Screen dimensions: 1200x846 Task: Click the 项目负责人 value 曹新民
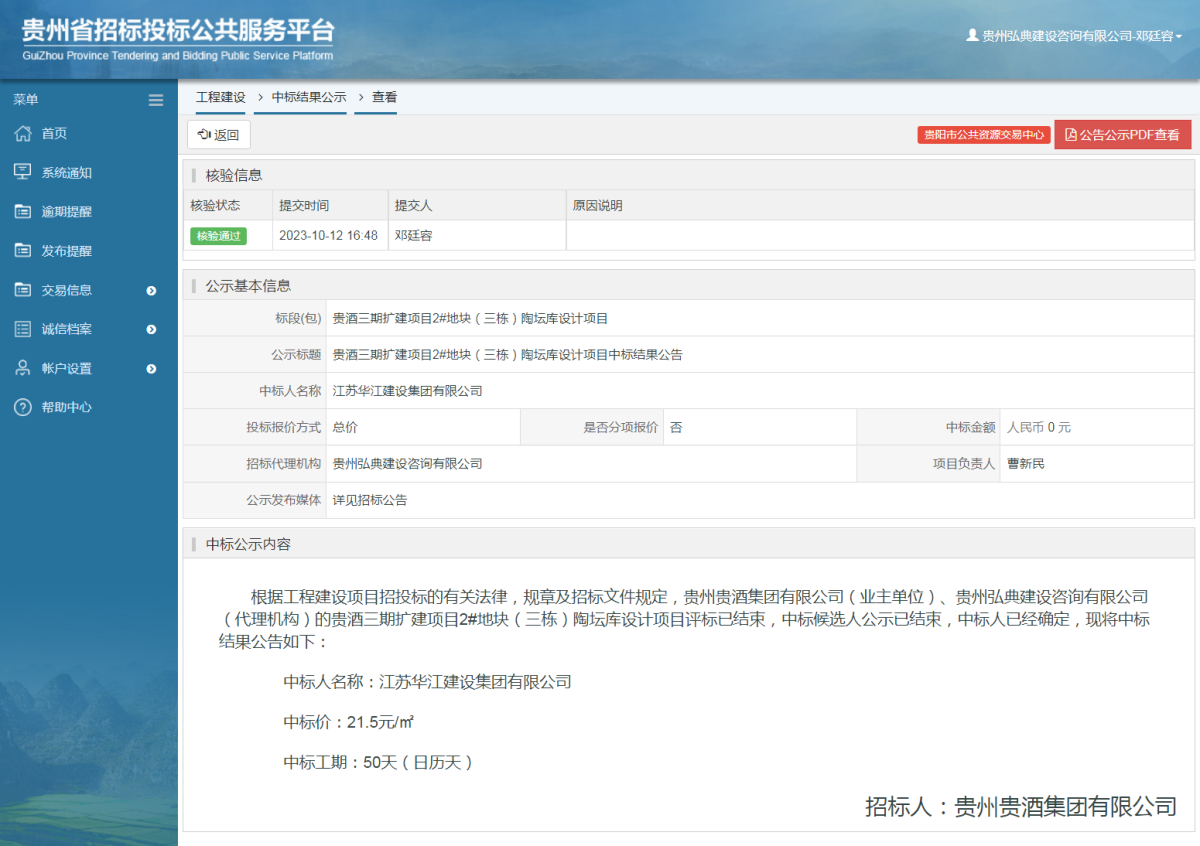point(1026,464)
